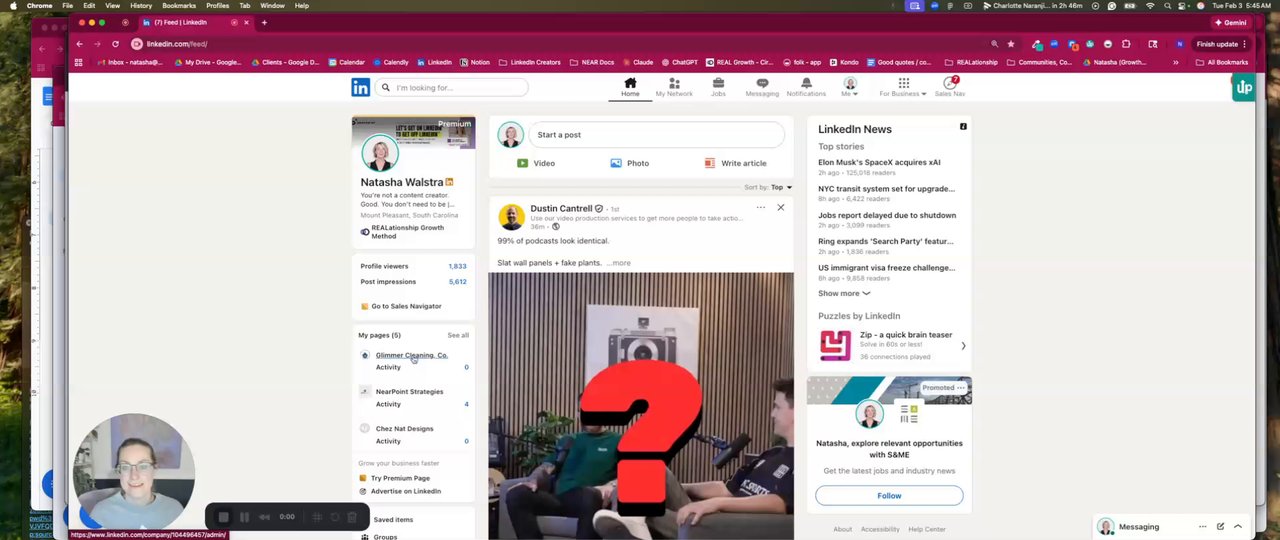Follow S&ME from the promoted card
The height and width of the screenshot is (540, 1280).
889,496
